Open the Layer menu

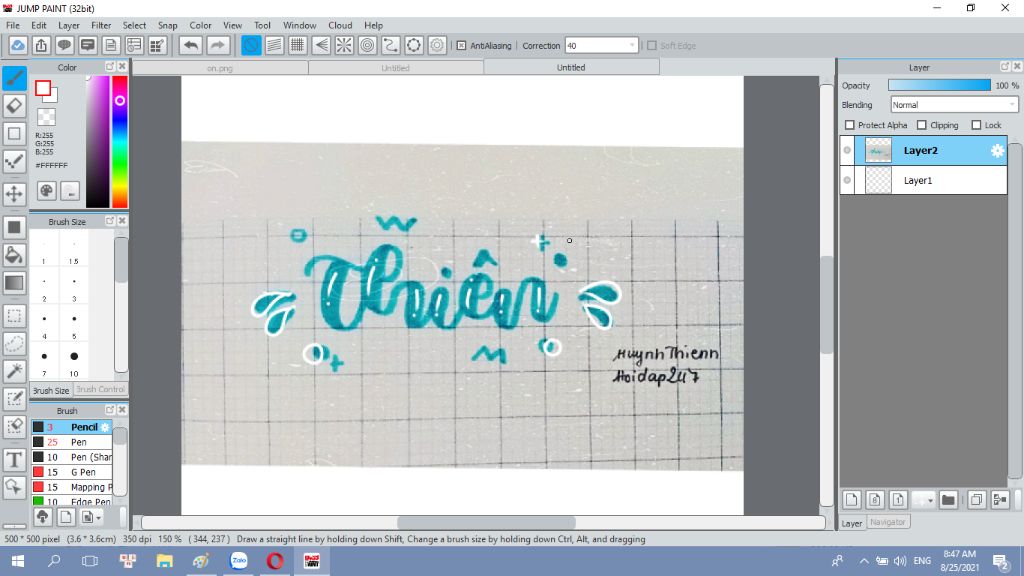[69, 25]
